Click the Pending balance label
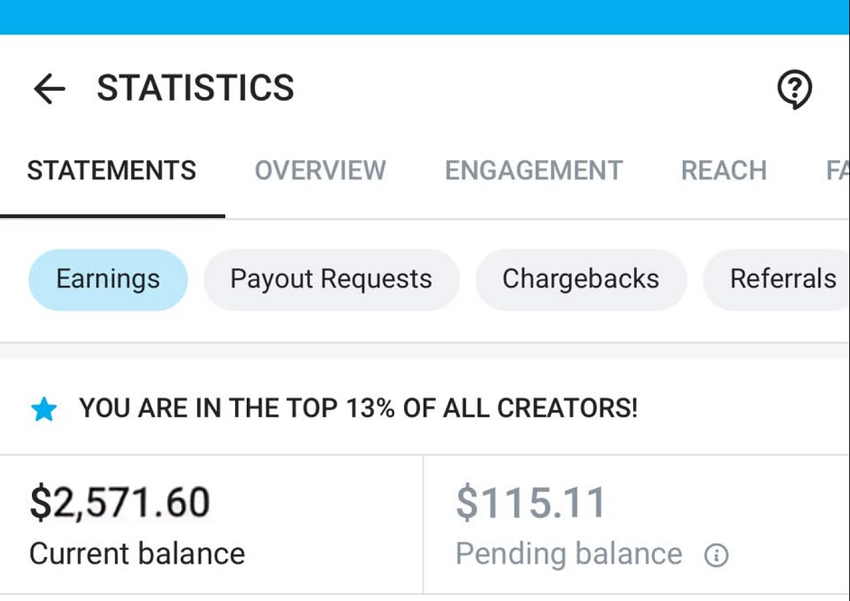850x601 pixels. tap(568, 554)
